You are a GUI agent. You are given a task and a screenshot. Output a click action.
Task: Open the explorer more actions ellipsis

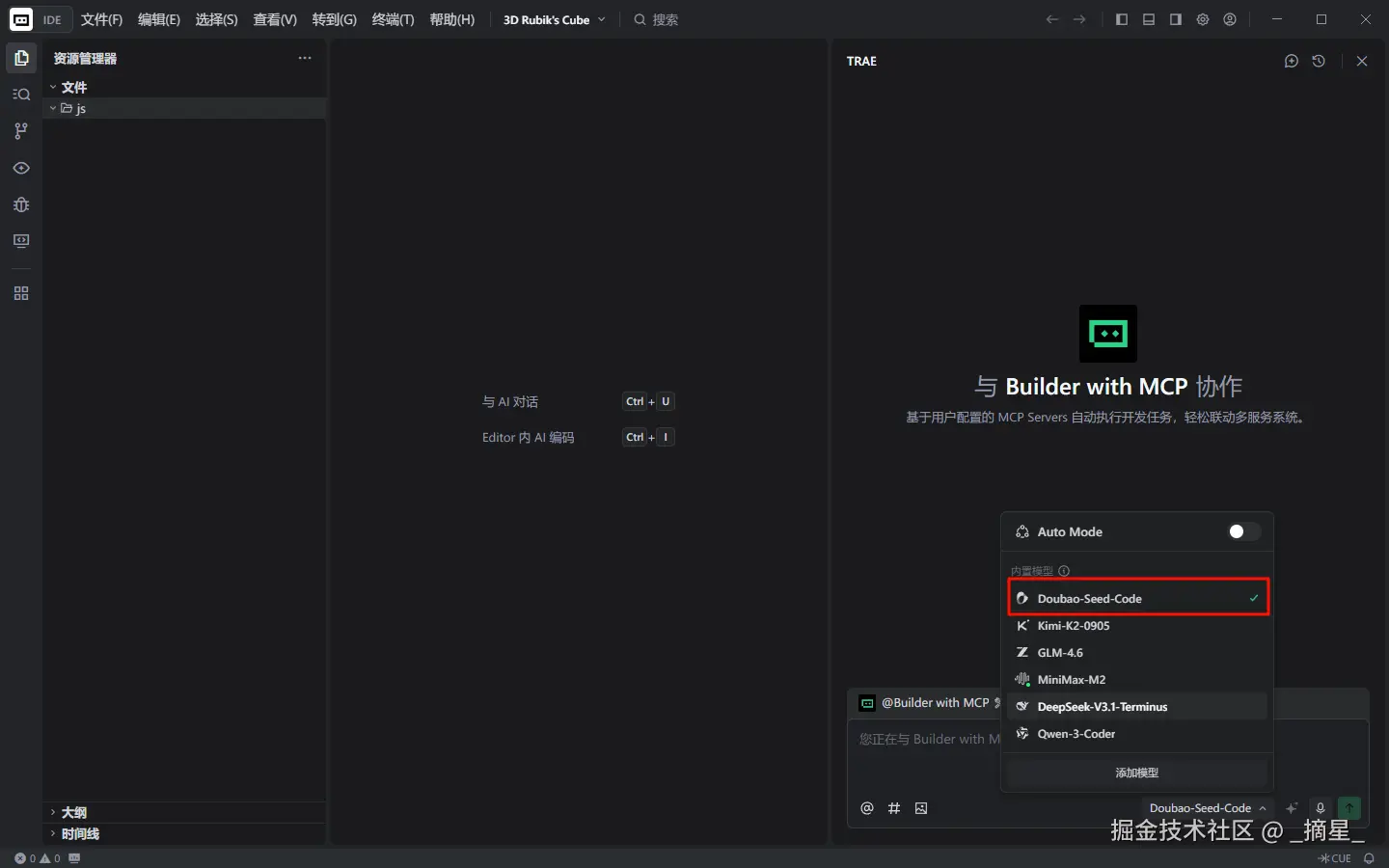coord(305,58)
